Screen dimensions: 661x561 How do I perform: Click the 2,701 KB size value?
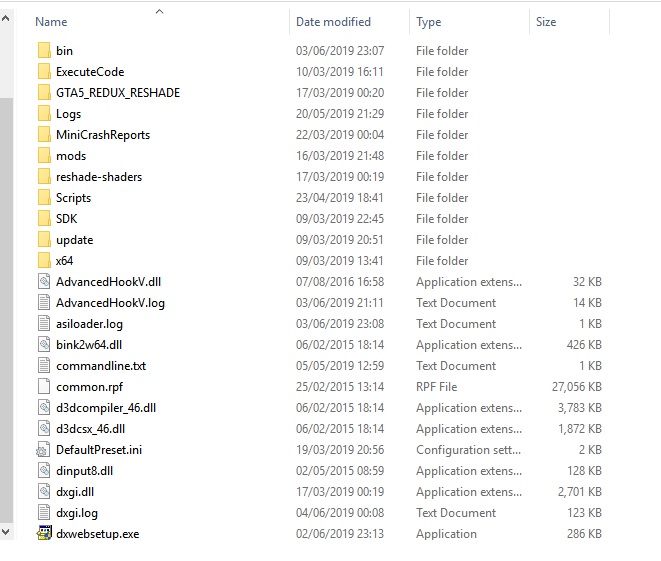point(580,492)
